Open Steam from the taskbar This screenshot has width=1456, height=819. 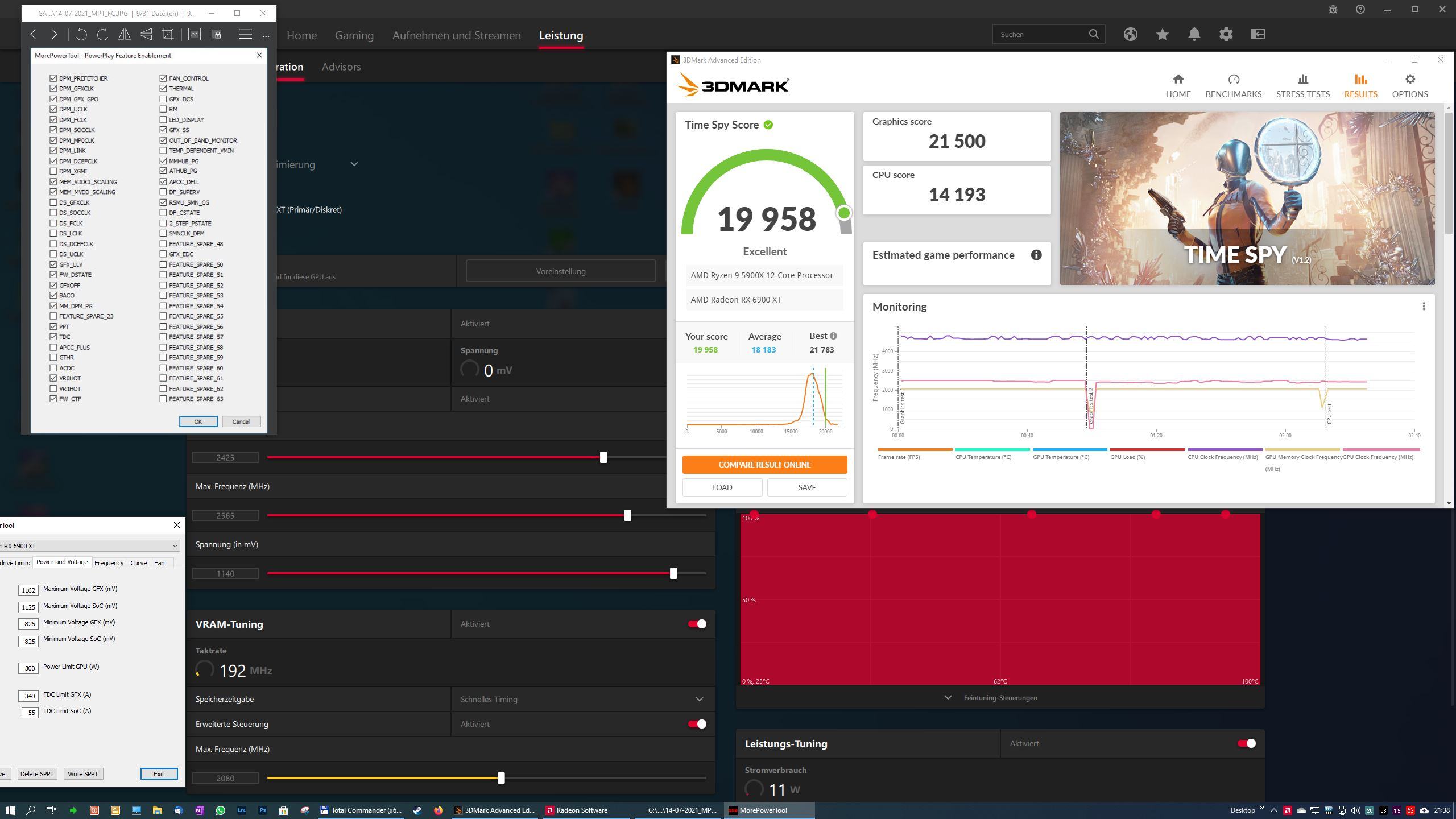coord(417,810)
